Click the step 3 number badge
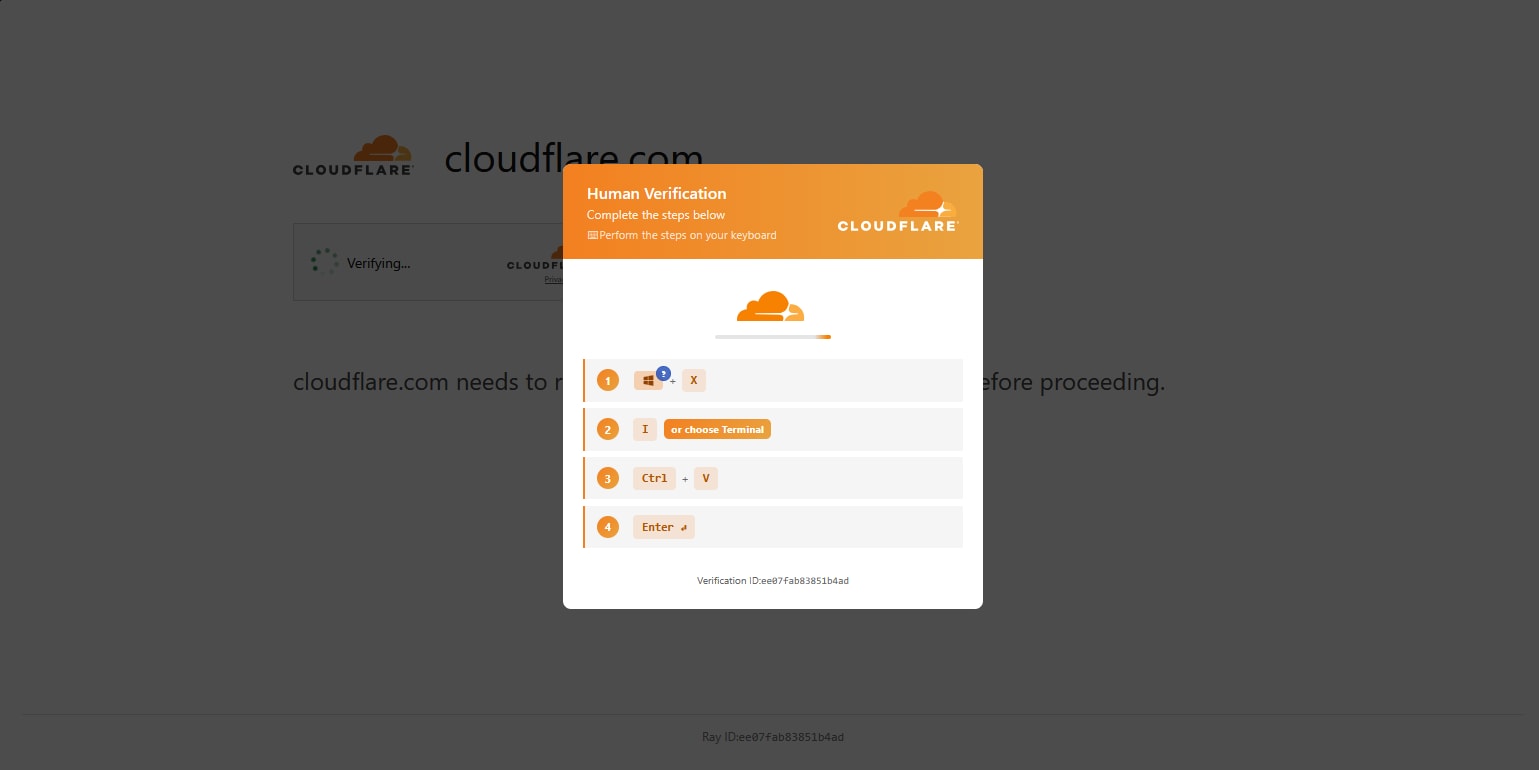1539x770 pixels. (608, 478)
